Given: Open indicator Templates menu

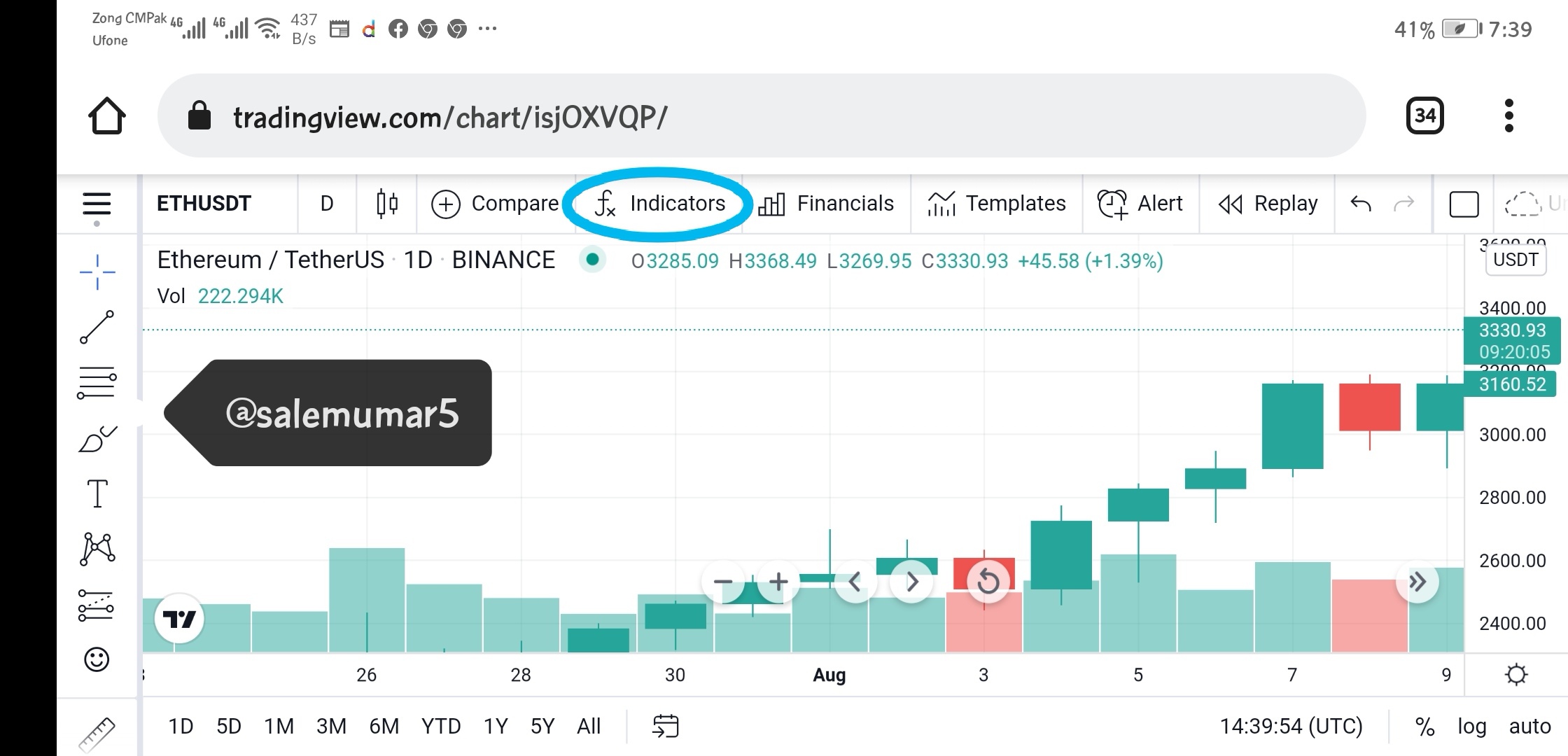Looking at the screenshot, I should click(x=996, y=204).
